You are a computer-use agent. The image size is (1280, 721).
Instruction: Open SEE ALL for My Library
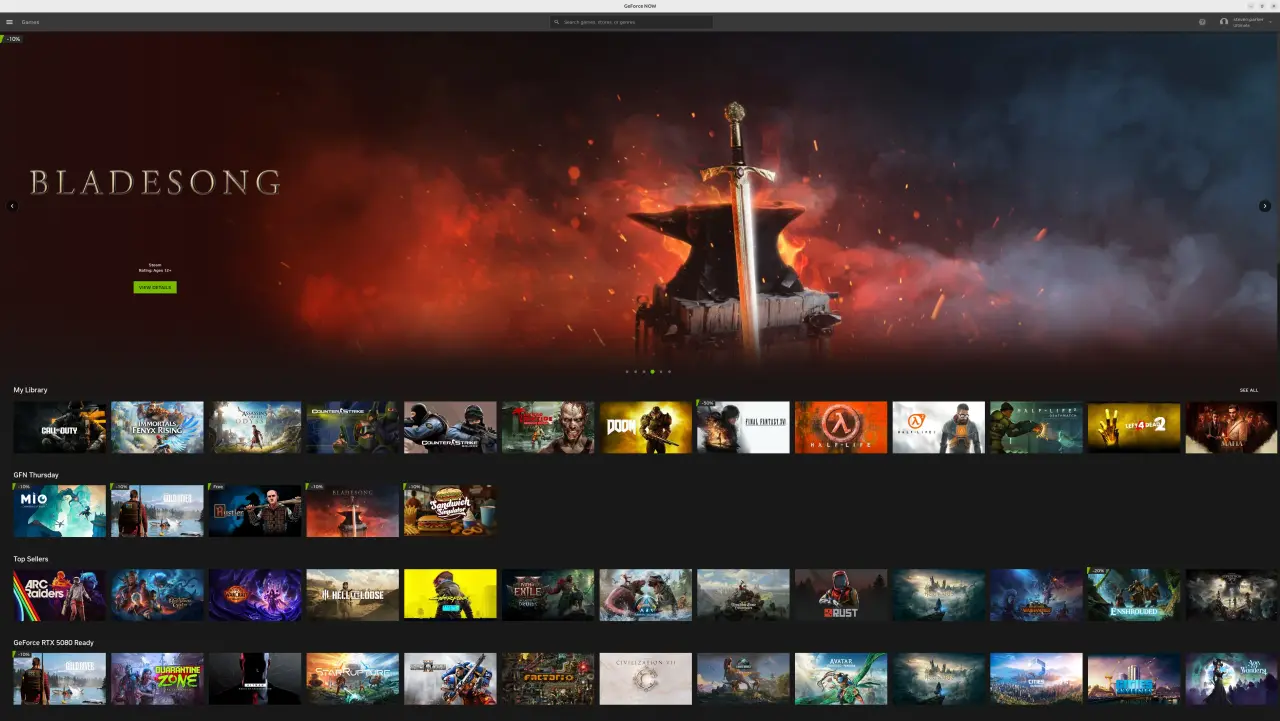point(1249,390)
